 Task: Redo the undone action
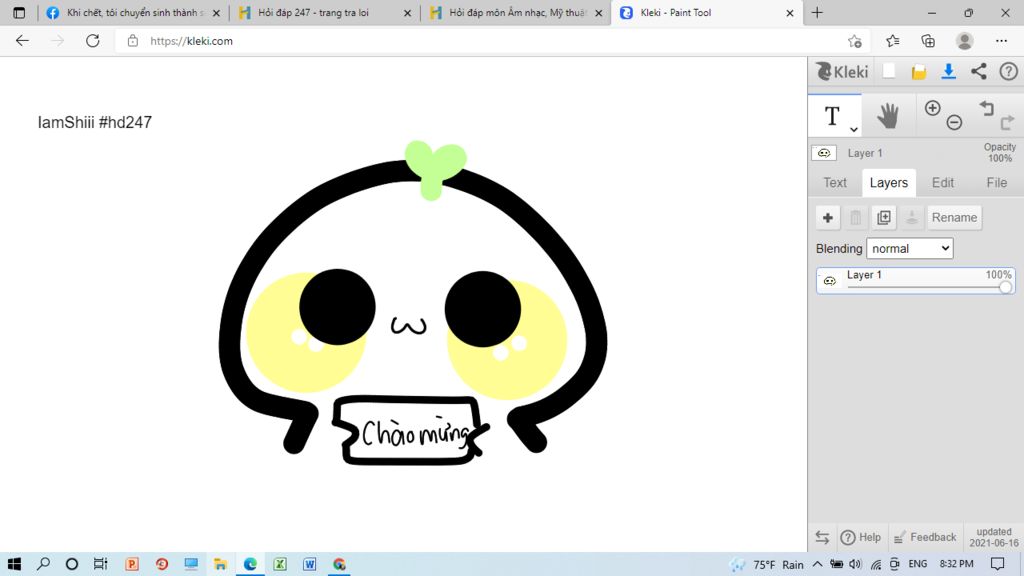1008,121
